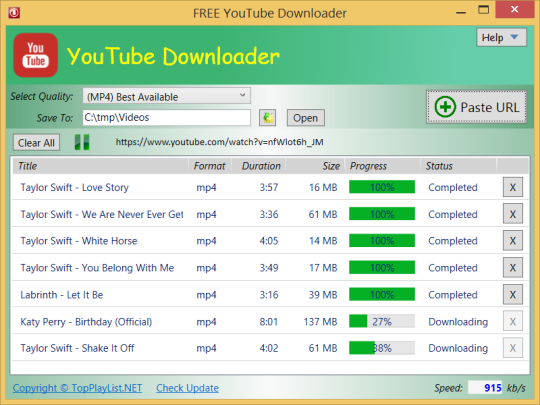Click the 137 MB size cell
The width and height of the screenshot is (540, 405).
pos(320,322)
